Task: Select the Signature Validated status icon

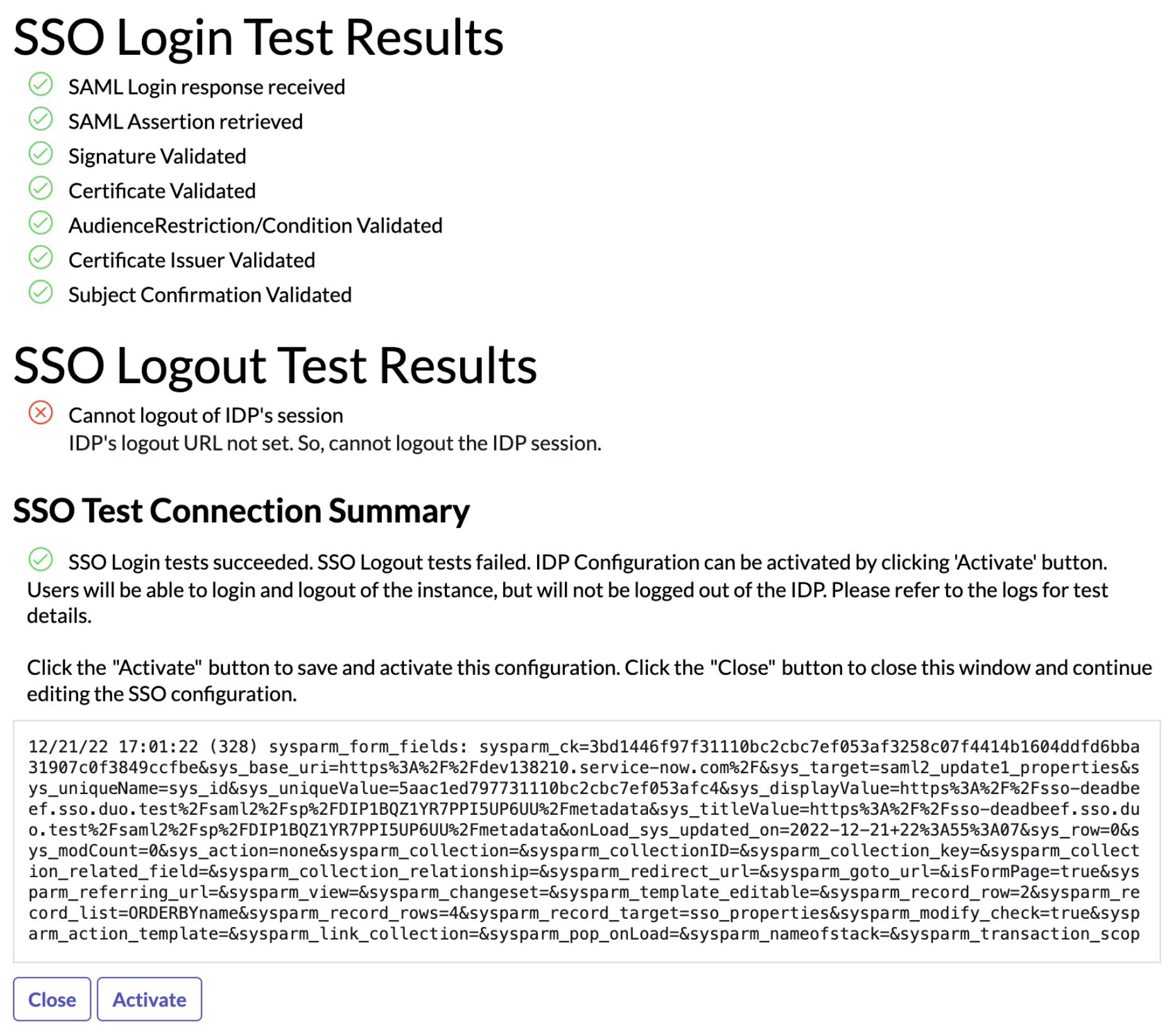Action: [x=41, y=152]
